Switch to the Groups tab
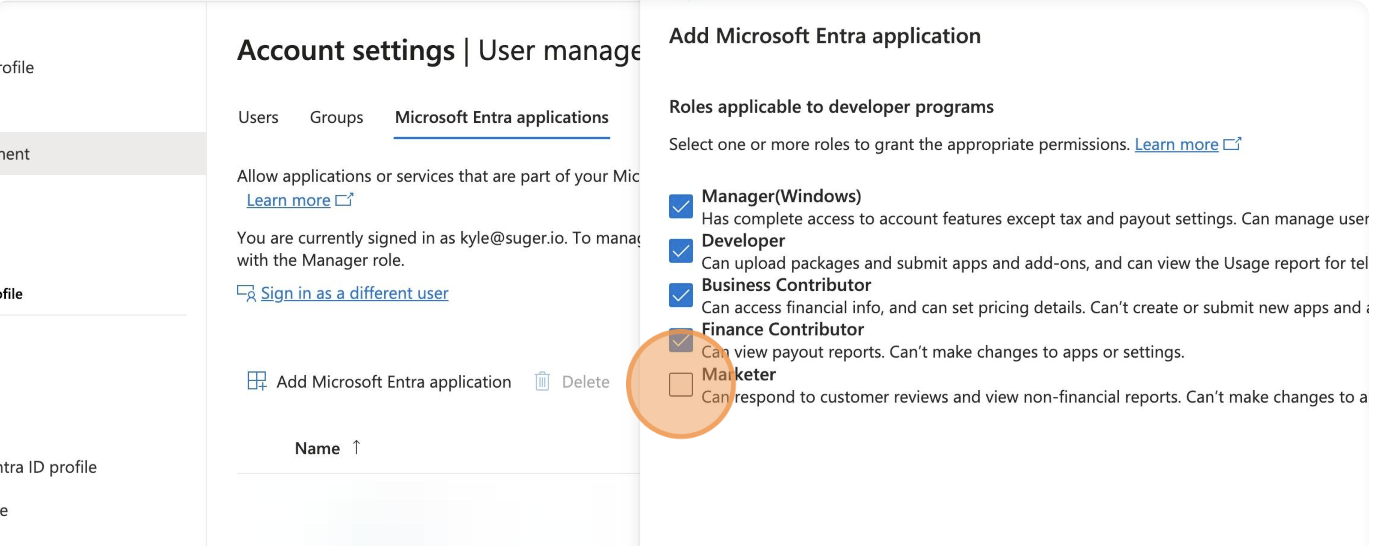The height and width of the screenshot is (546, 1374). coord(336,117)
